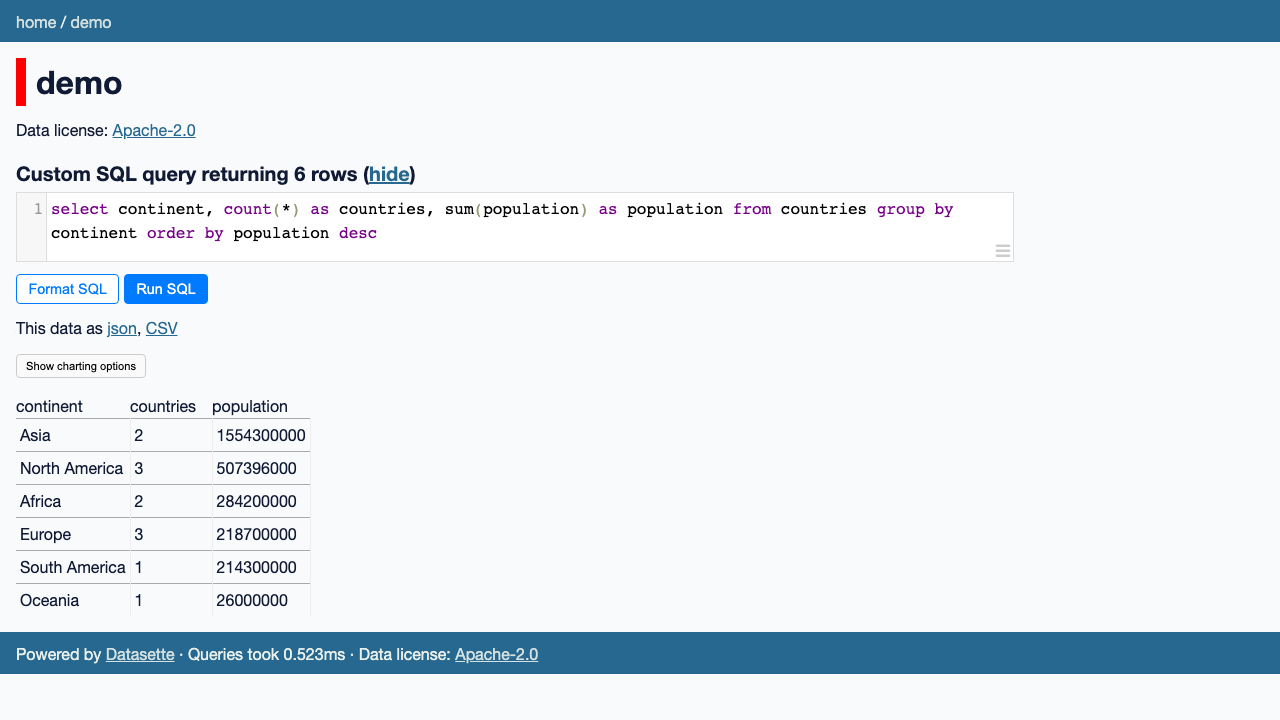Show charting options

[81, 366]
